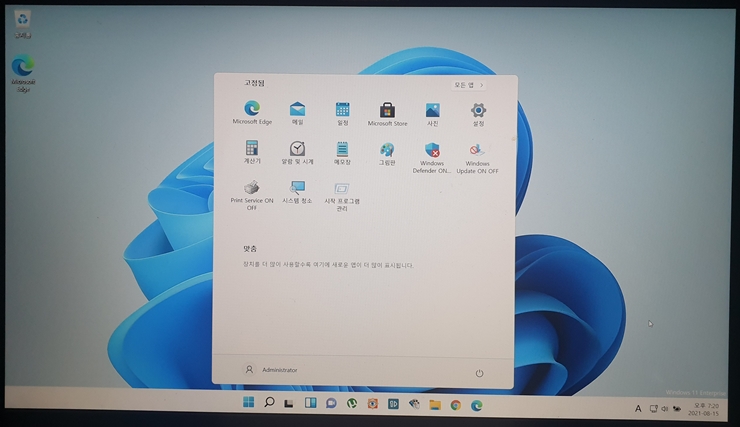
Task: Click the 고정됨 (Pinned) heading text
Action: click(254, 83)
